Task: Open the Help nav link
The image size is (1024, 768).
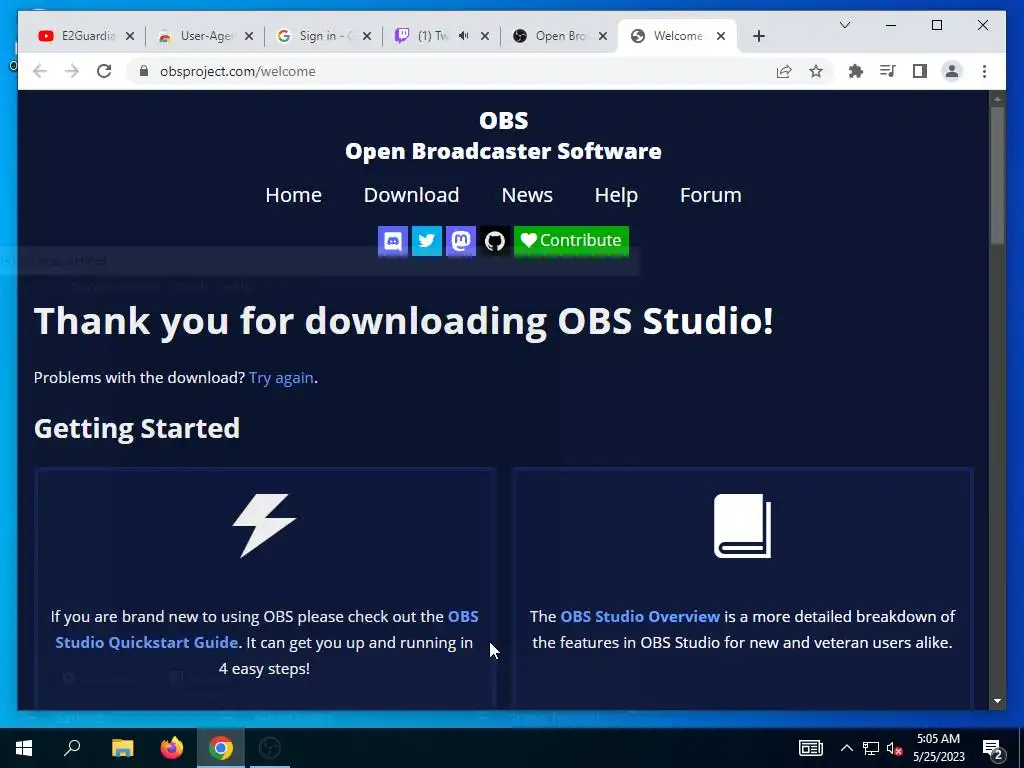Action: (x=616, y=195)
